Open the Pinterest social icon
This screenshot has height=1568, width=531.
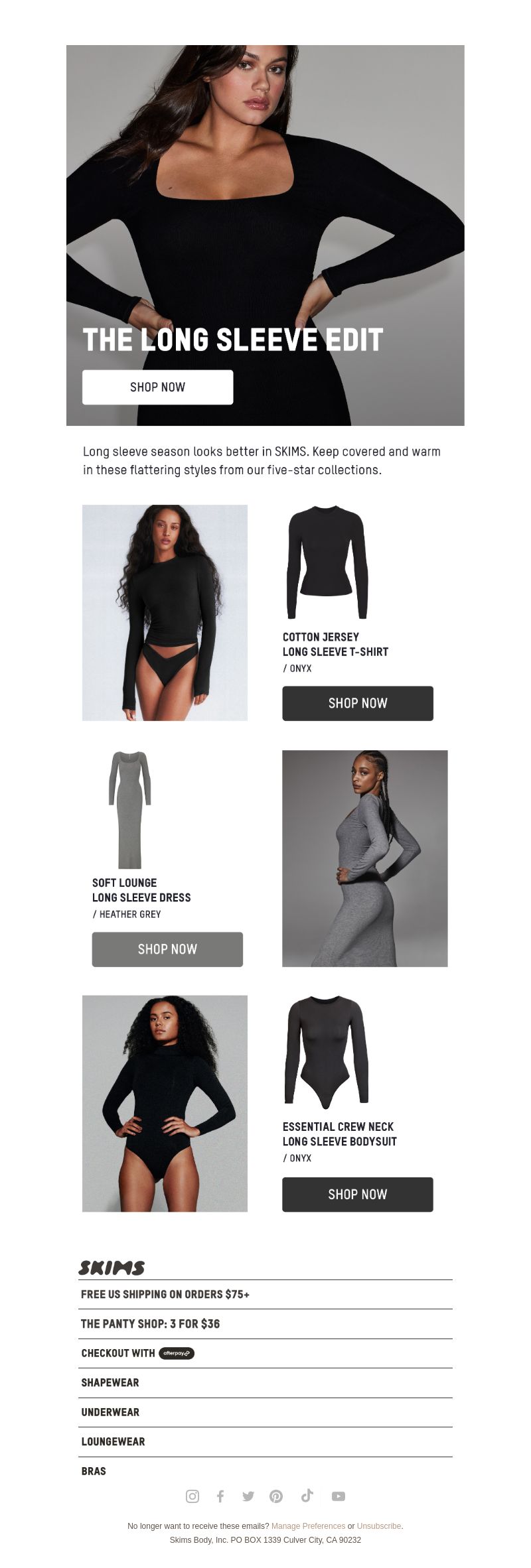point(276,1496)
